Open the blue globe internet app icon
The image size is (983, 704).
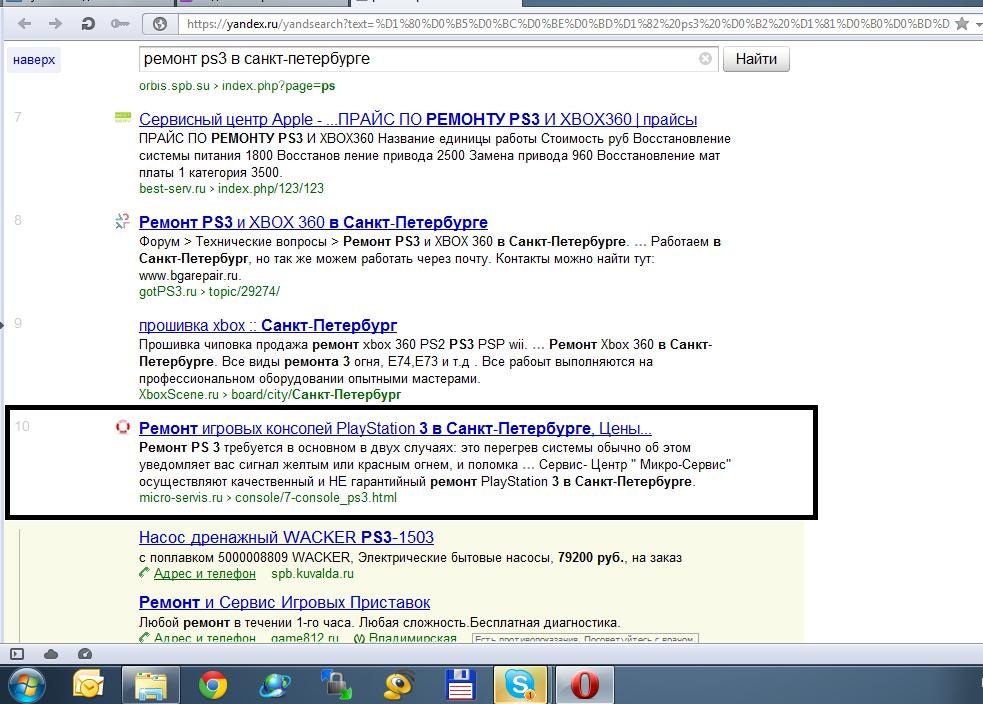point(275,685)
